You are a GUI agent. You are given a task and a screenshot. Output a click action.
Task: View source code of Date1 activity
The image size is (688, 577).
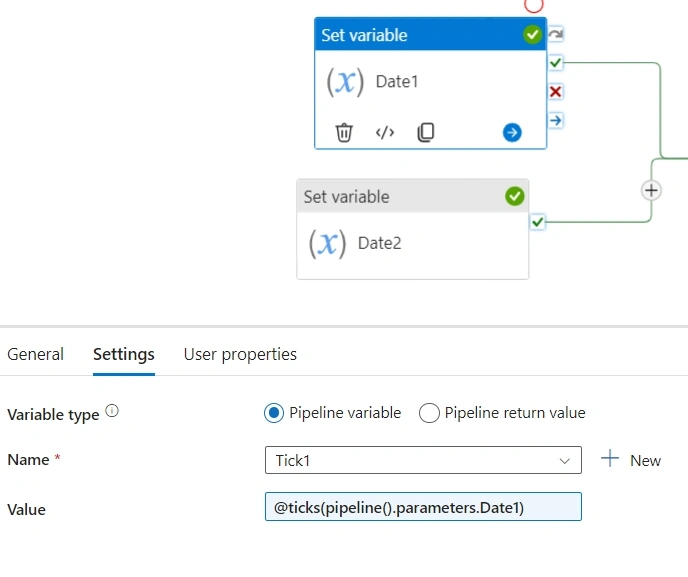pyautogui.click(x=385, y=132)
